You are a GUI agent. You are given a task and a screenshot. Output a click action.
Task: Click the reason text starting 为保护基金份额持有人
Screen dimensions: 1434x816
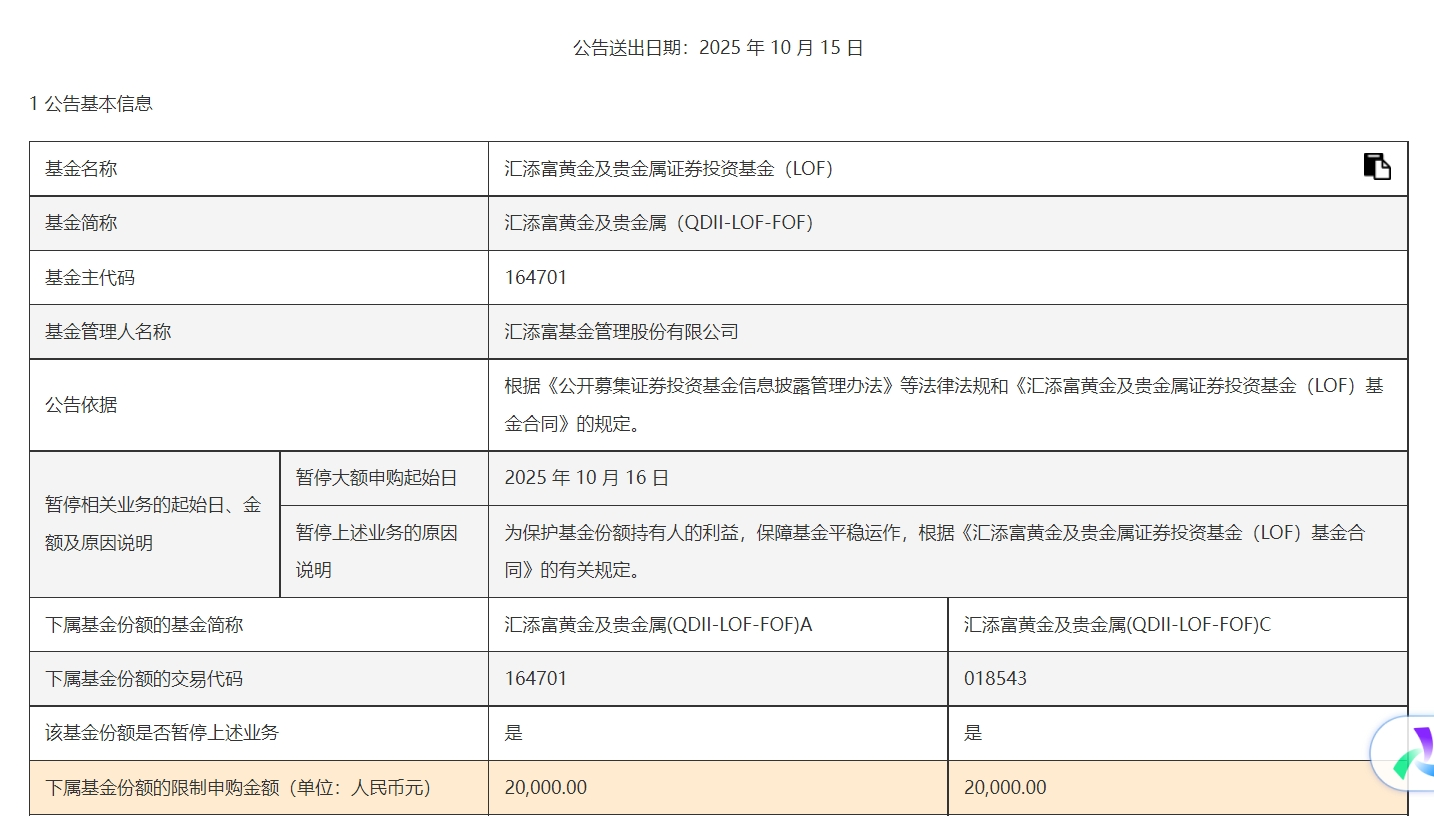(x=934, y=551)
